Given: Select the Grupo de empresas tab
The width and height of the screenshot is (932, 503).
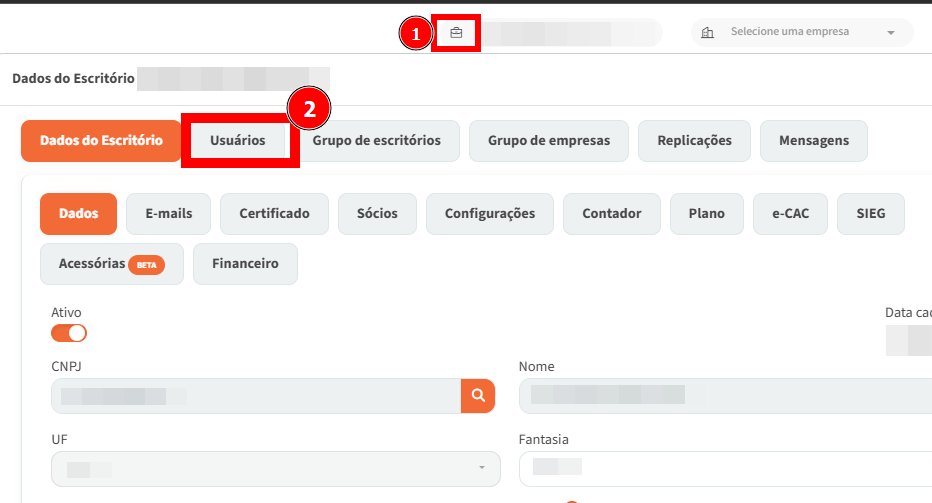Looking at the screenshot, I should pos(548,141).
